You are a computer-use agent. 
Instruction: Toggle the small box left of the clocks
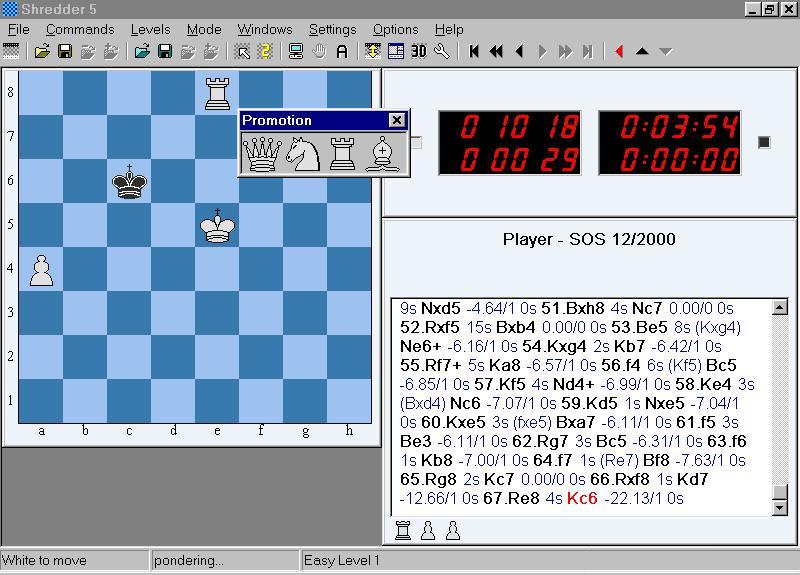[416, 142]
